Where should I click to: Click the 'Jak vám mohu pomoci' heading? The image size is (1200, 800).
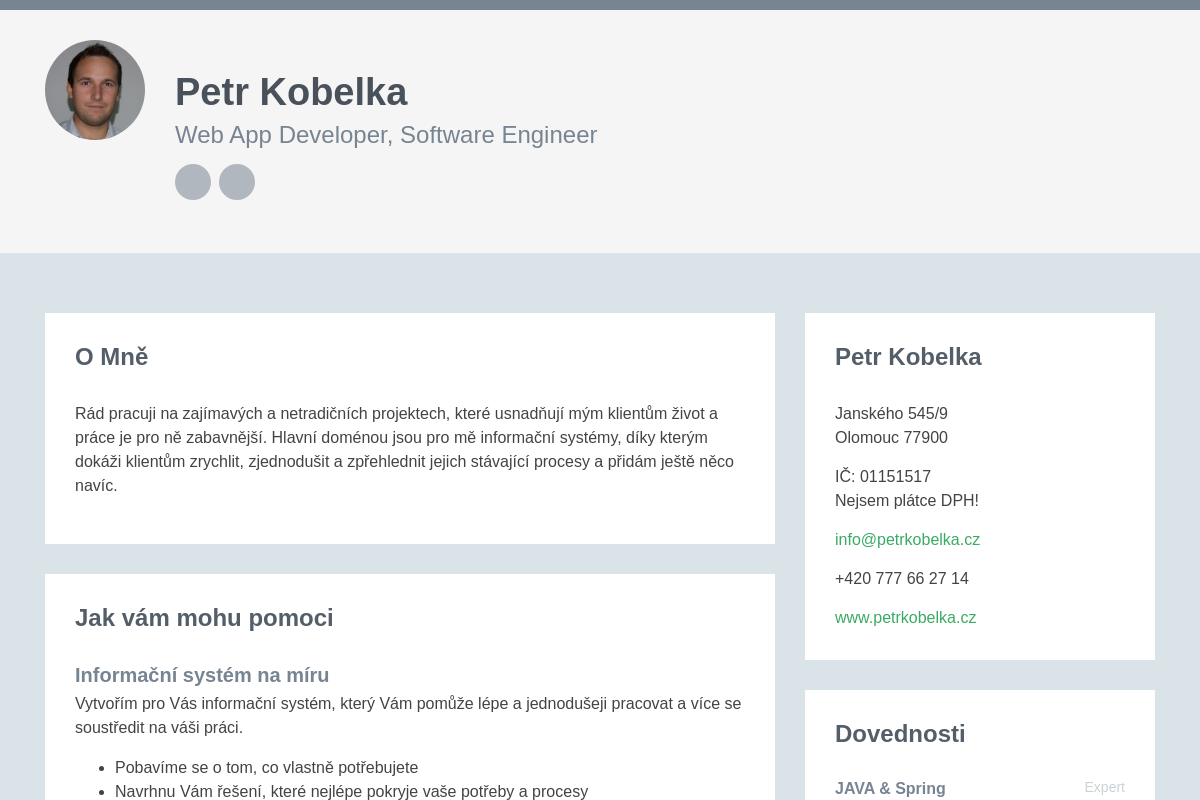204,618
